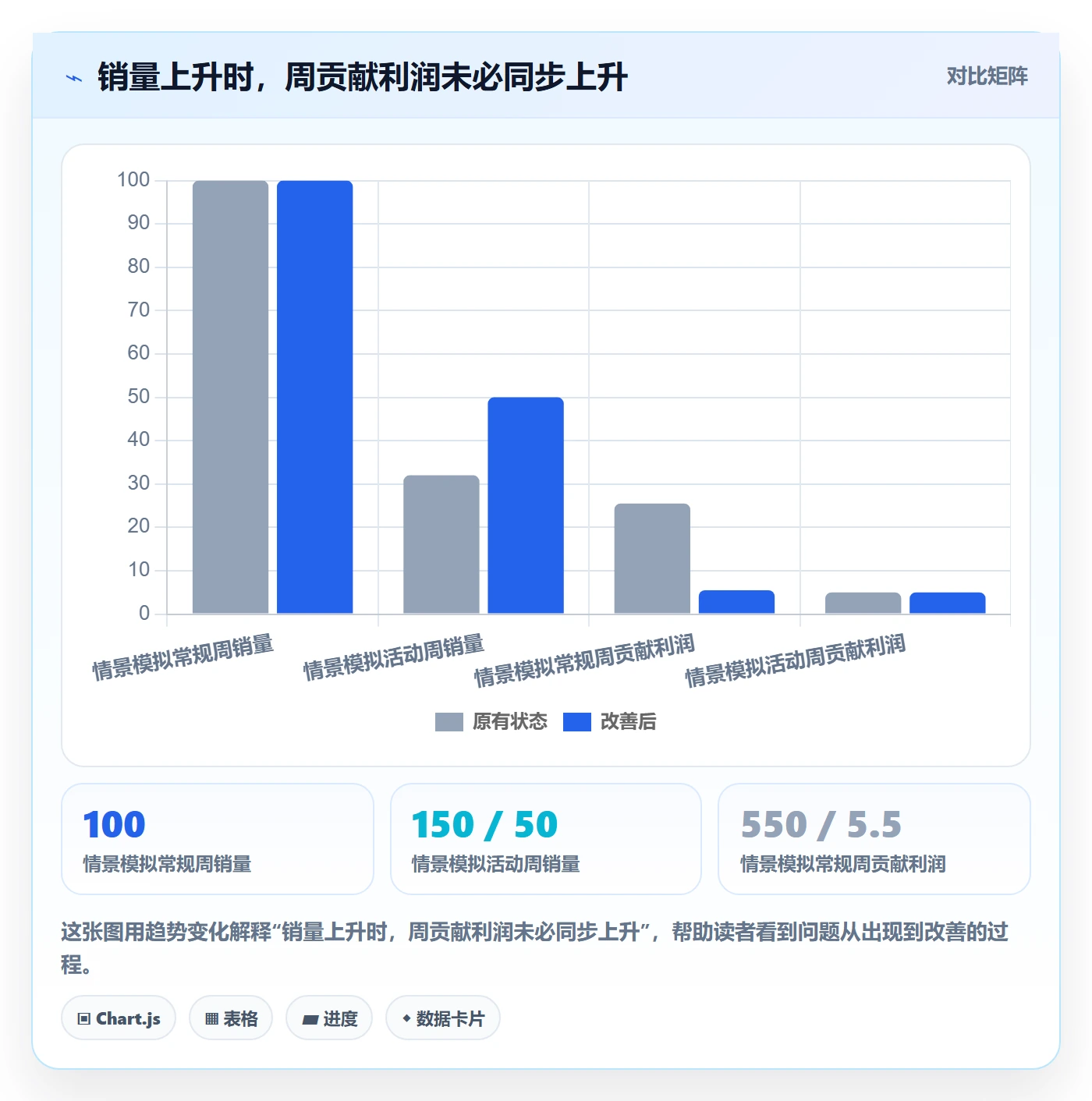Image resolution: width=1092 pixels, height=1101 pixels.
Task: Click the axis label 情景模拟活动周销量
Action: [394, 657]
